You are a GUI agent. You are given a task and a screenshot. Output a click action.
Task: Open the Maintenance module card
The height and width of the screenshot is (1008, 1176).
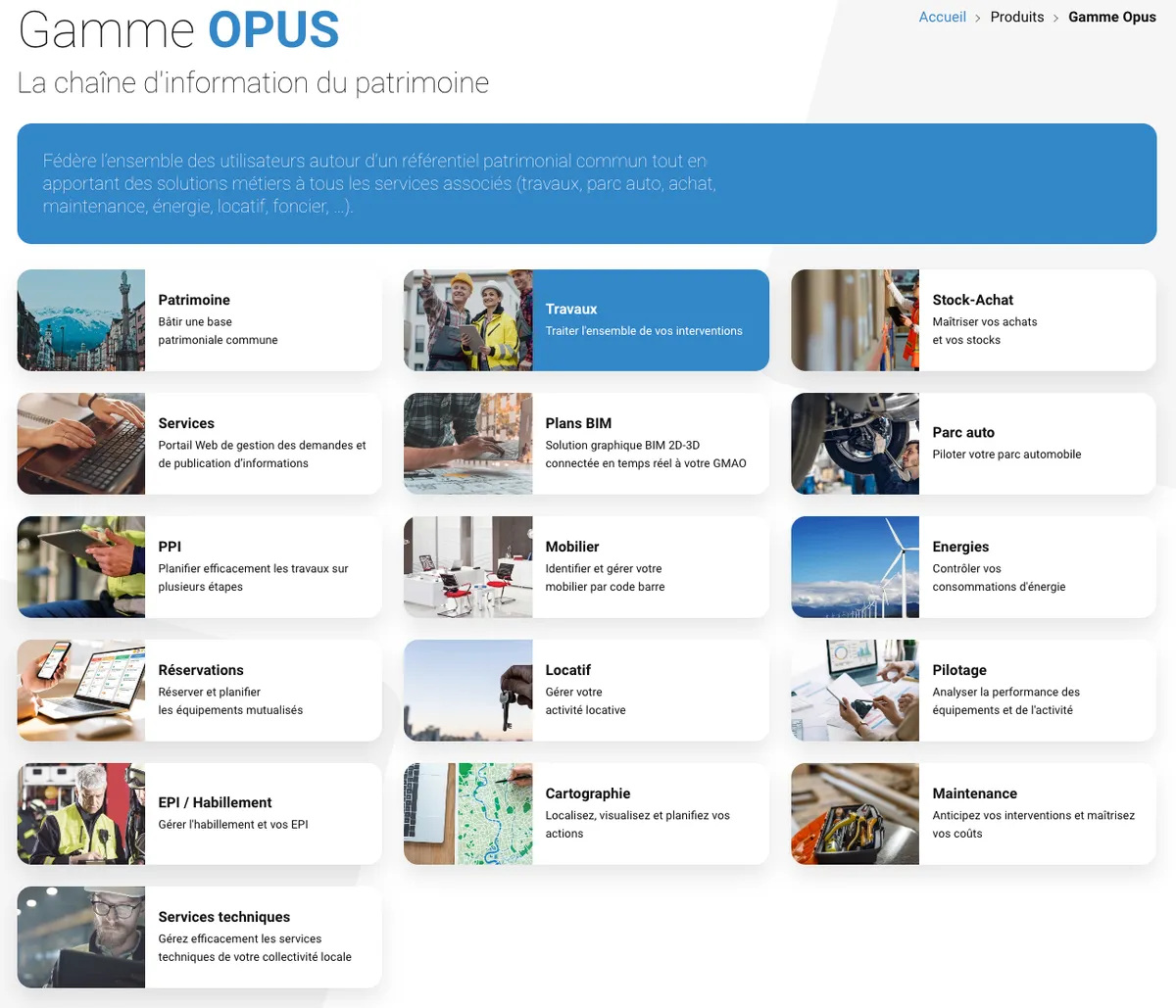coord(972,813)
